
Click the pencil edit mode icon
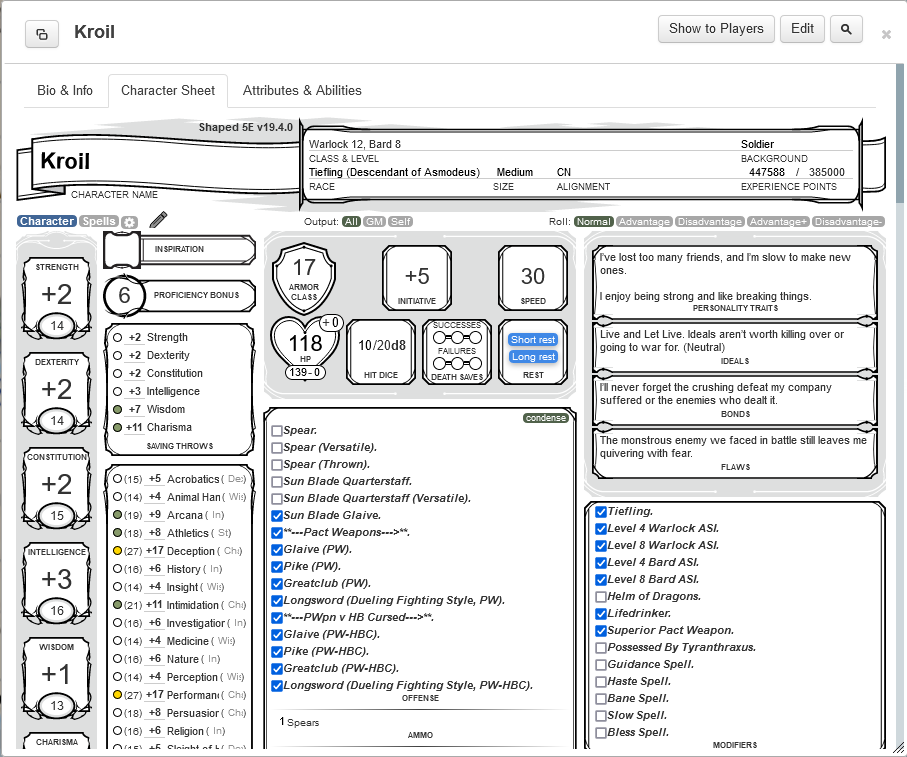click(157, 220)
